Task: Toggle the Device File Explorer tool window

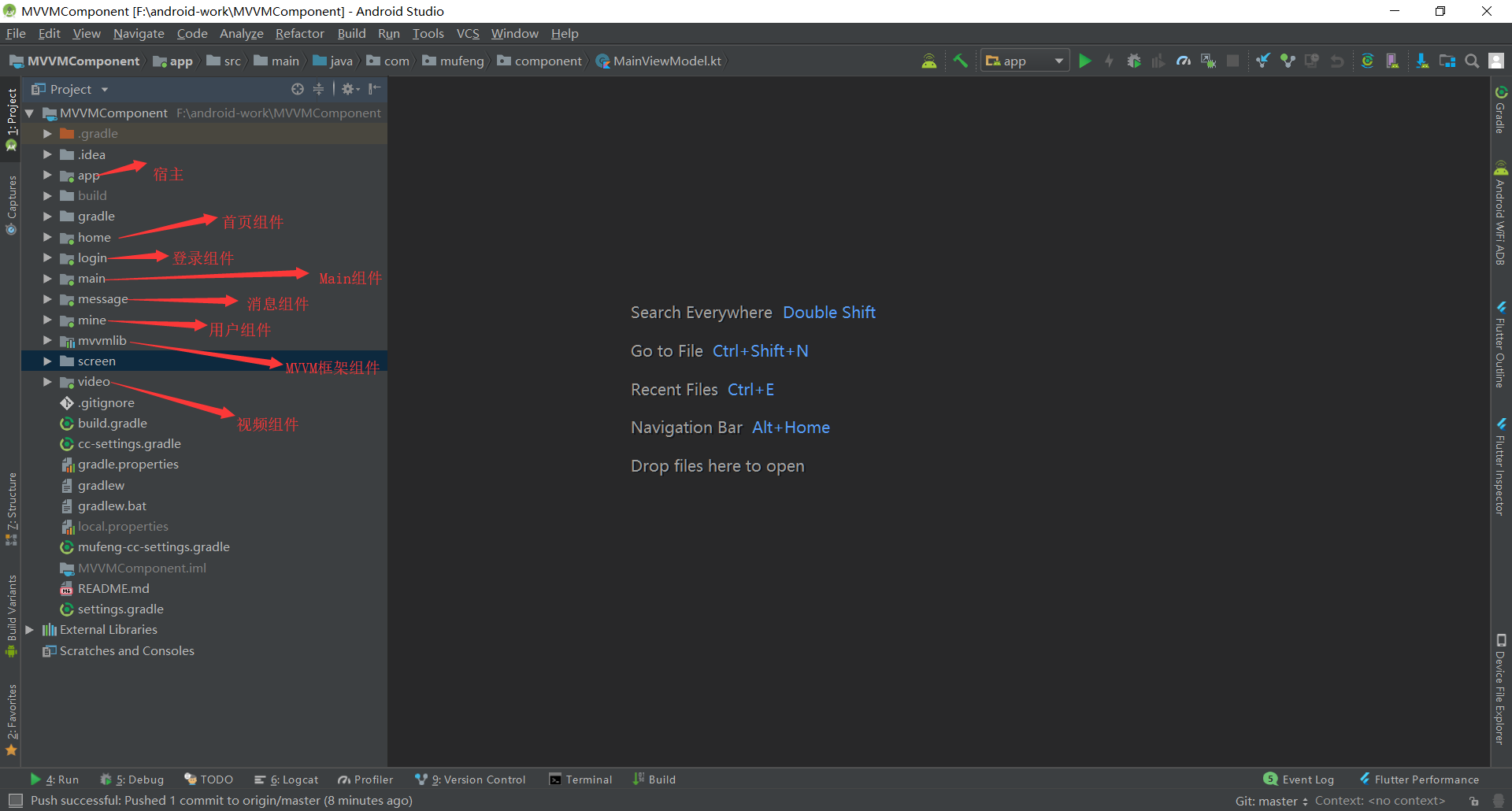Action: (x=1501, y=689)
